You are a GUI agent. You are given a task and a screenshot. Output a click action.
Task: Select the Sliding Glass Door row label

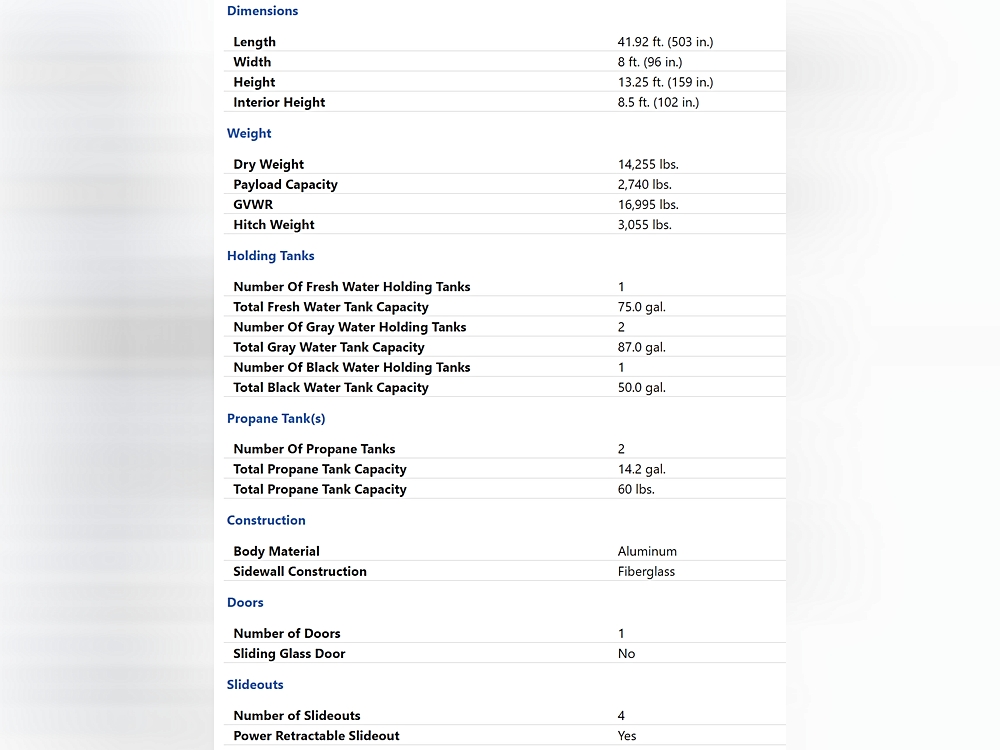point(289,653)
